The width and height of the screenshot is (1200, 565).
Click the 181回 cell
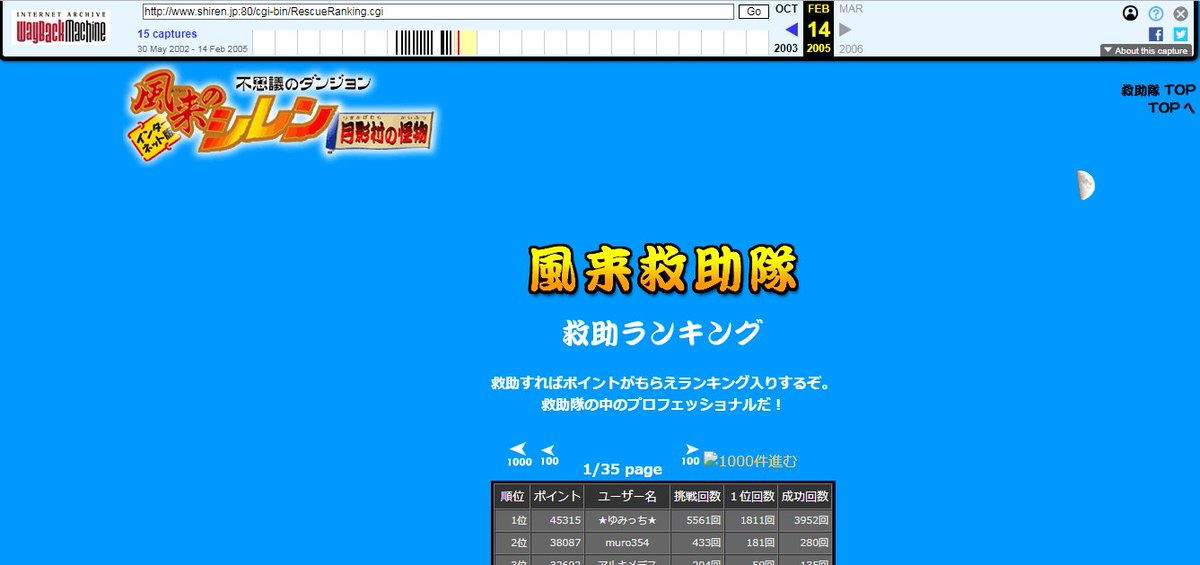751,543
